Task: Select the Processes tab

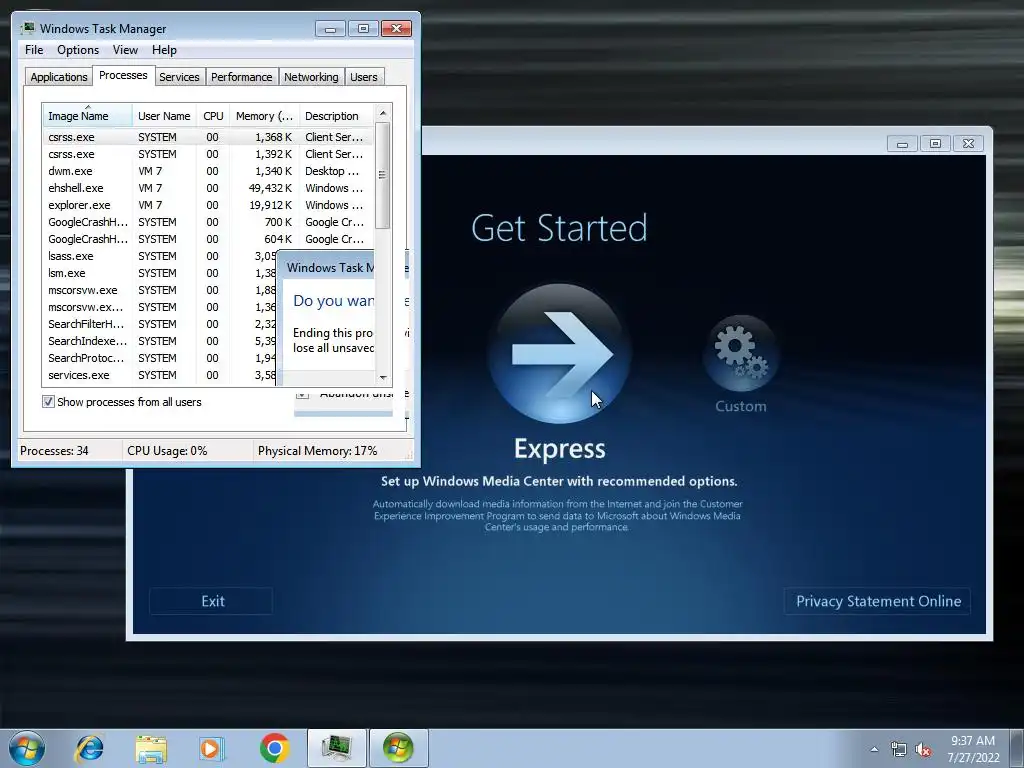Action: point(123,75)
